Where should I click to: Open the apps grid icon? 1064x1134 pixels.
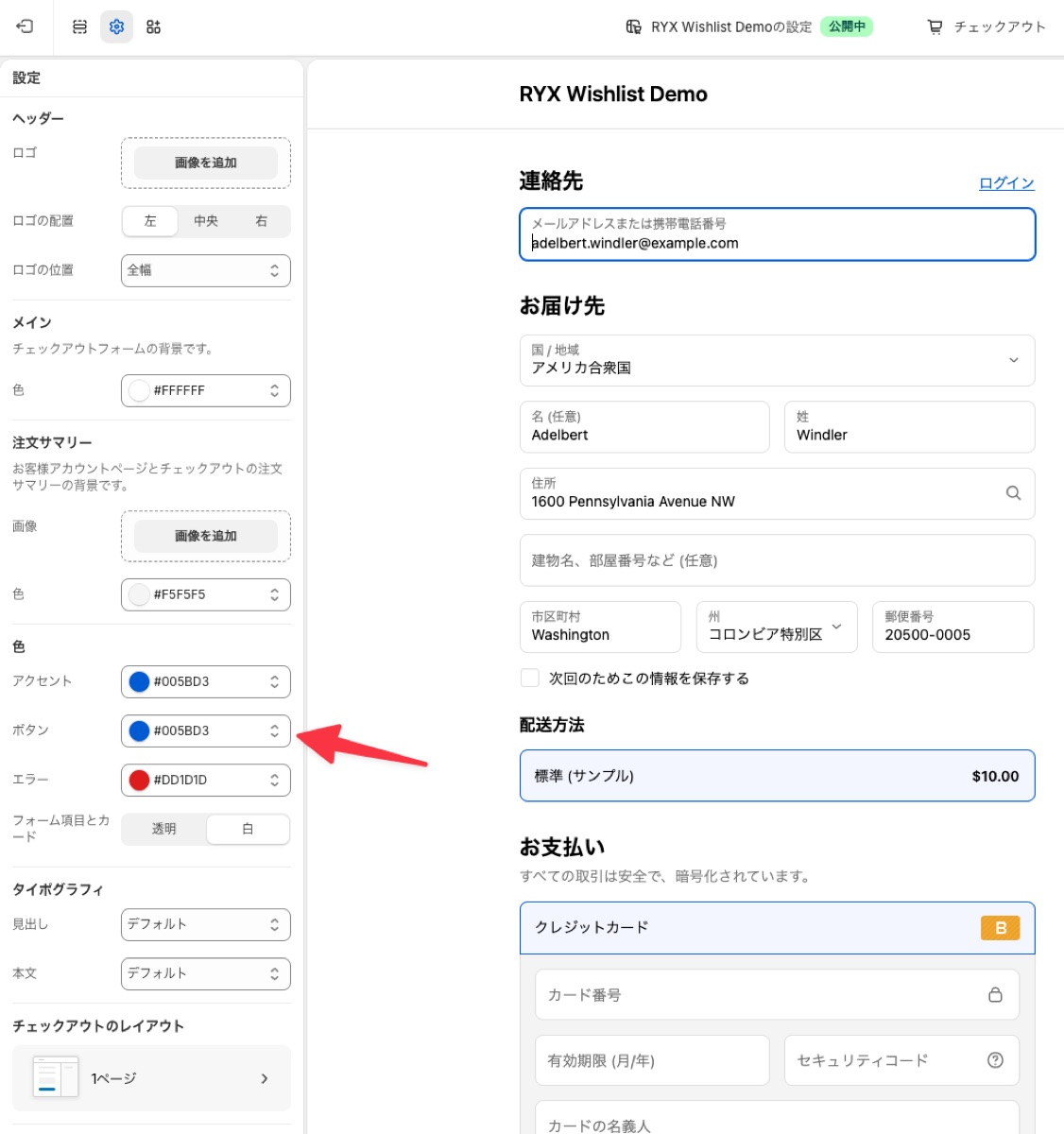pyautogui.click(x=153, y=26)
